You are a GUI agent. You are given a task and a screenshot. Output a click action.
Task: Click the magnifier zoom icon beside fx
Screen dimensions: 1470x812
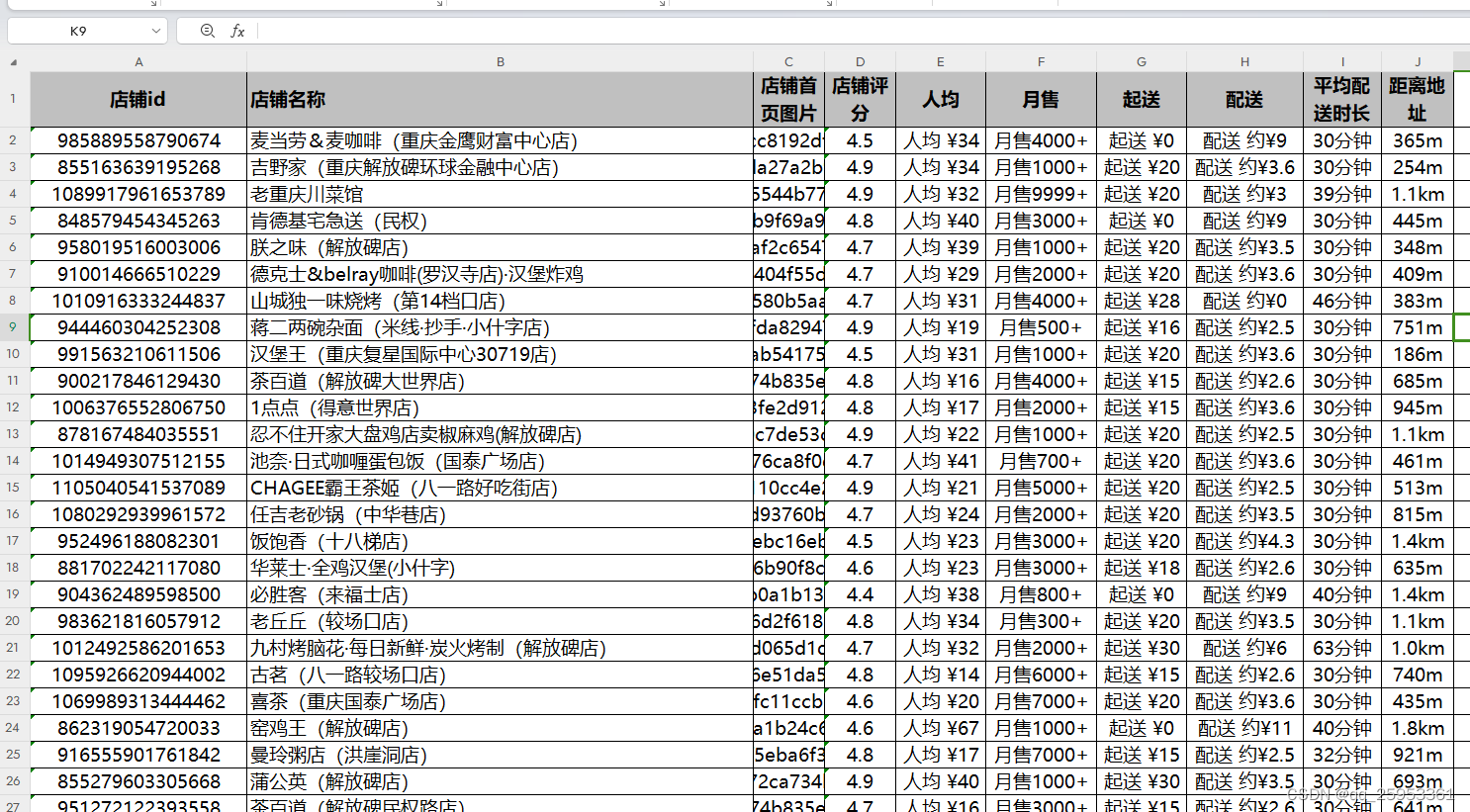click(x=207, y=31)
